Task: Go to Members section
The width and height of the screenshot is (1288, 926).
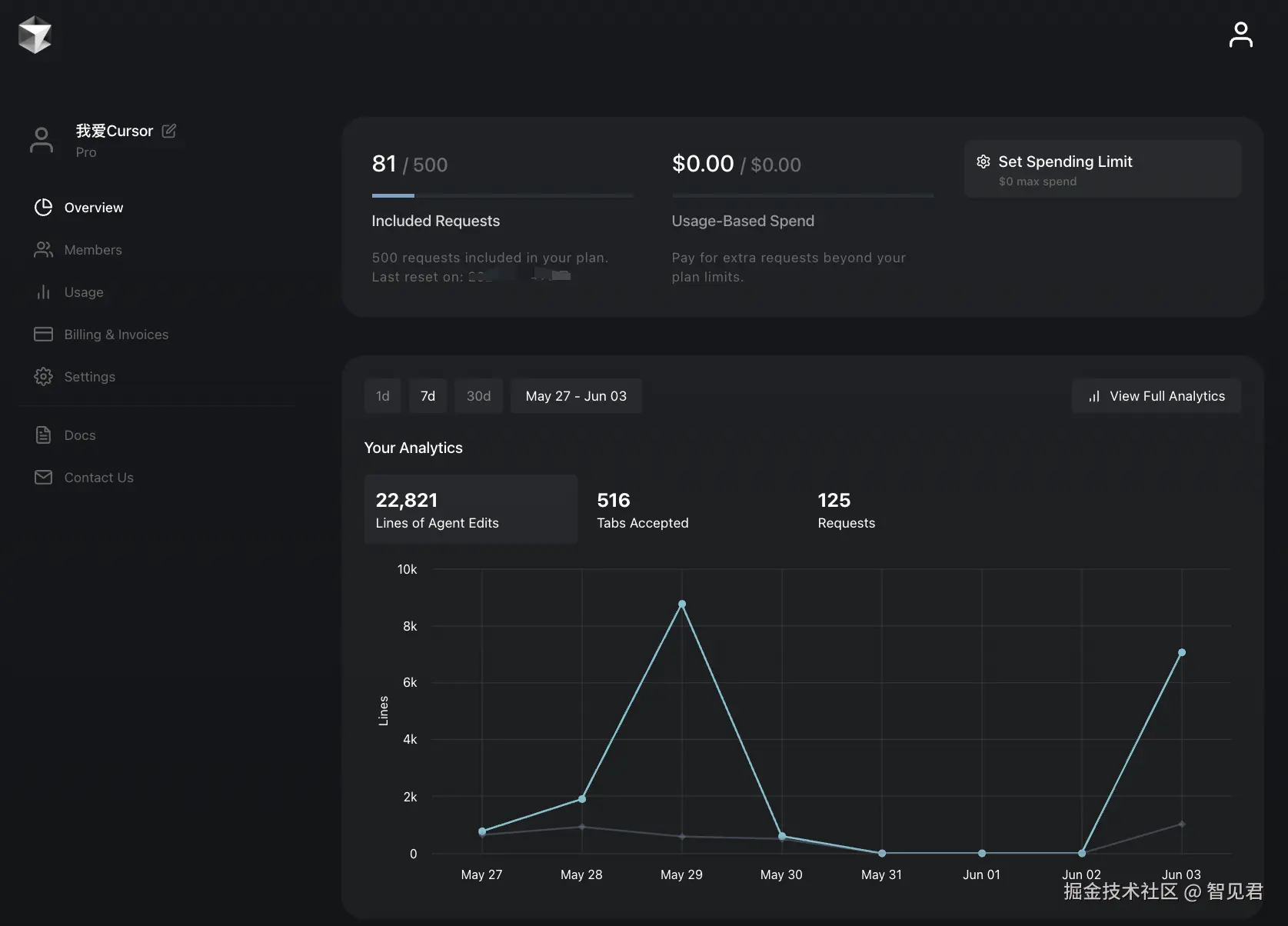Action: click(x=93, y=249)
